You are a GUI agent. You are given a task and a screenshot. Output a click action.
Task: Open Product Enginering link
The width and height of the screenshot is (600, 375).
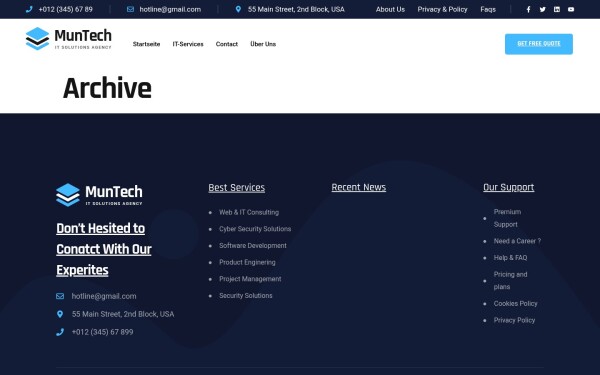247,262
